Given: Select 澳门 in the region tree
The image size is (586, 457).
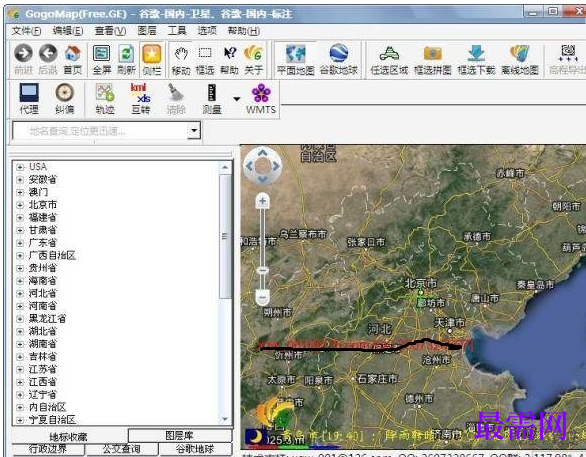Looking at the screenshot, I should pos(38,192).
